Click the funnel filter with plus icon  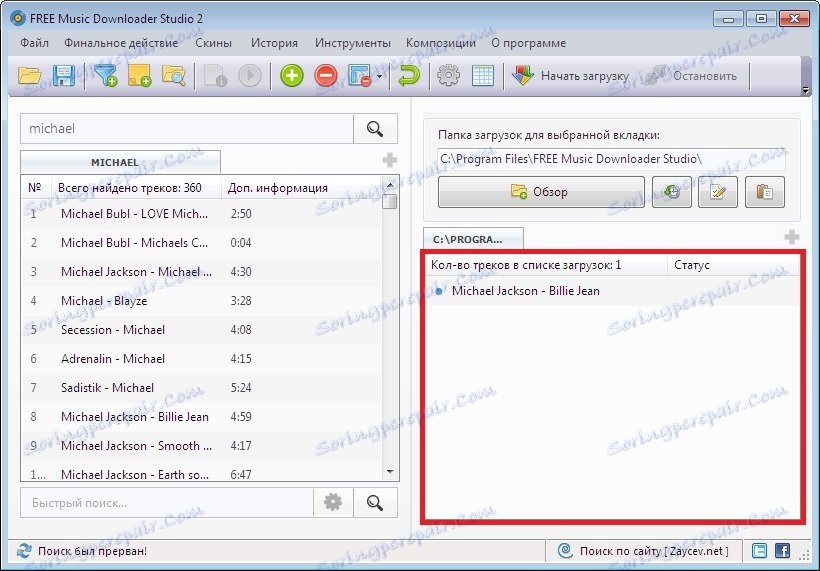click(106, 76)
